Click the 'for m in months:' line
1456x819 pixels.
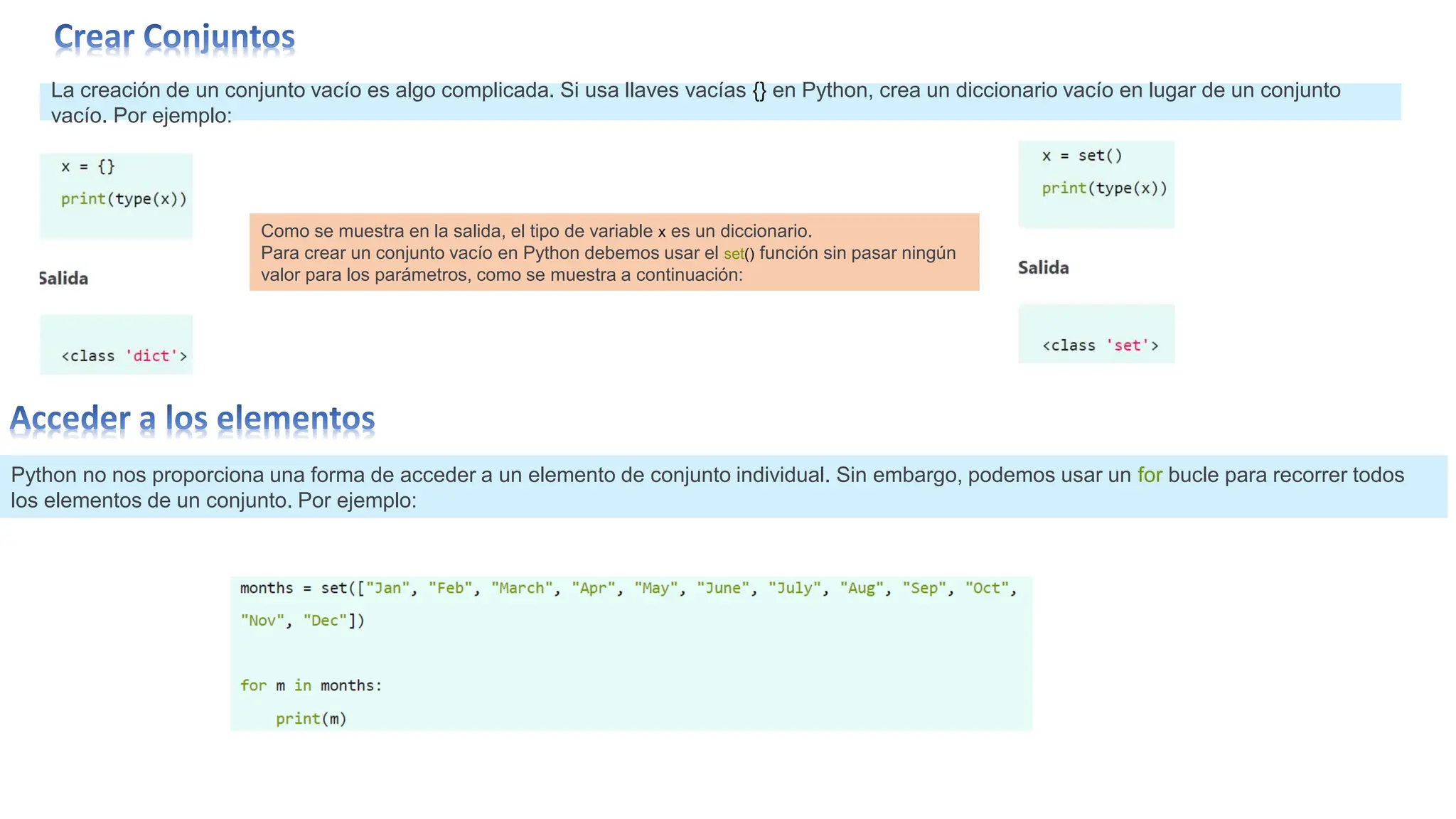311,685
